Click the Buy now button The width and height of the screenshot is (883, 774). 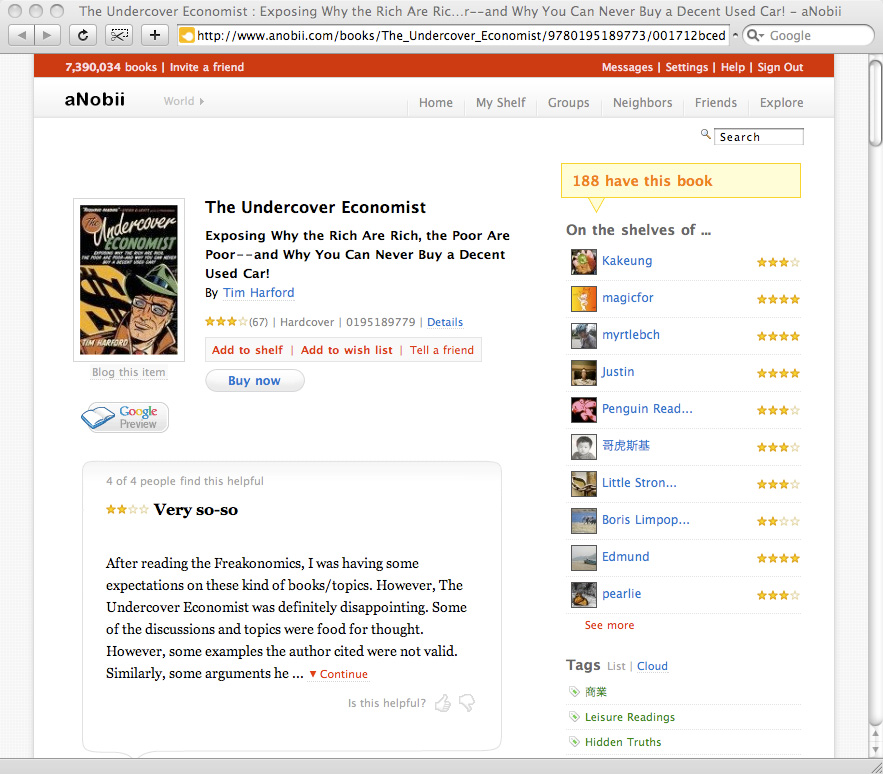click(255, 381)
